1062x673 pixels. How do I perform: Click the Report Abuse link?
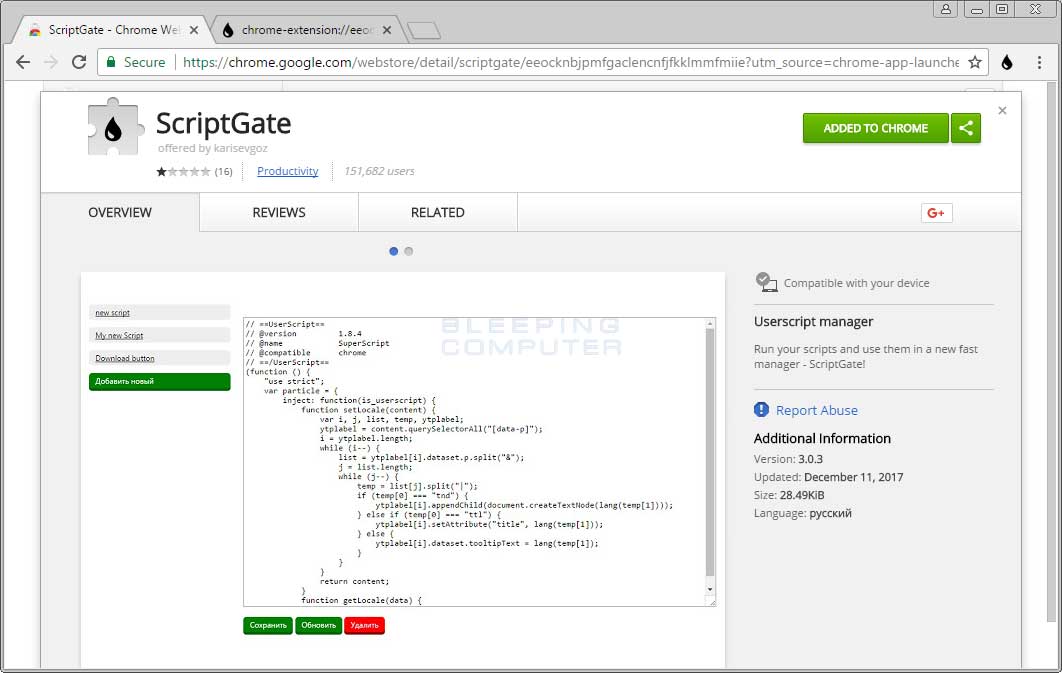[817, 410]
